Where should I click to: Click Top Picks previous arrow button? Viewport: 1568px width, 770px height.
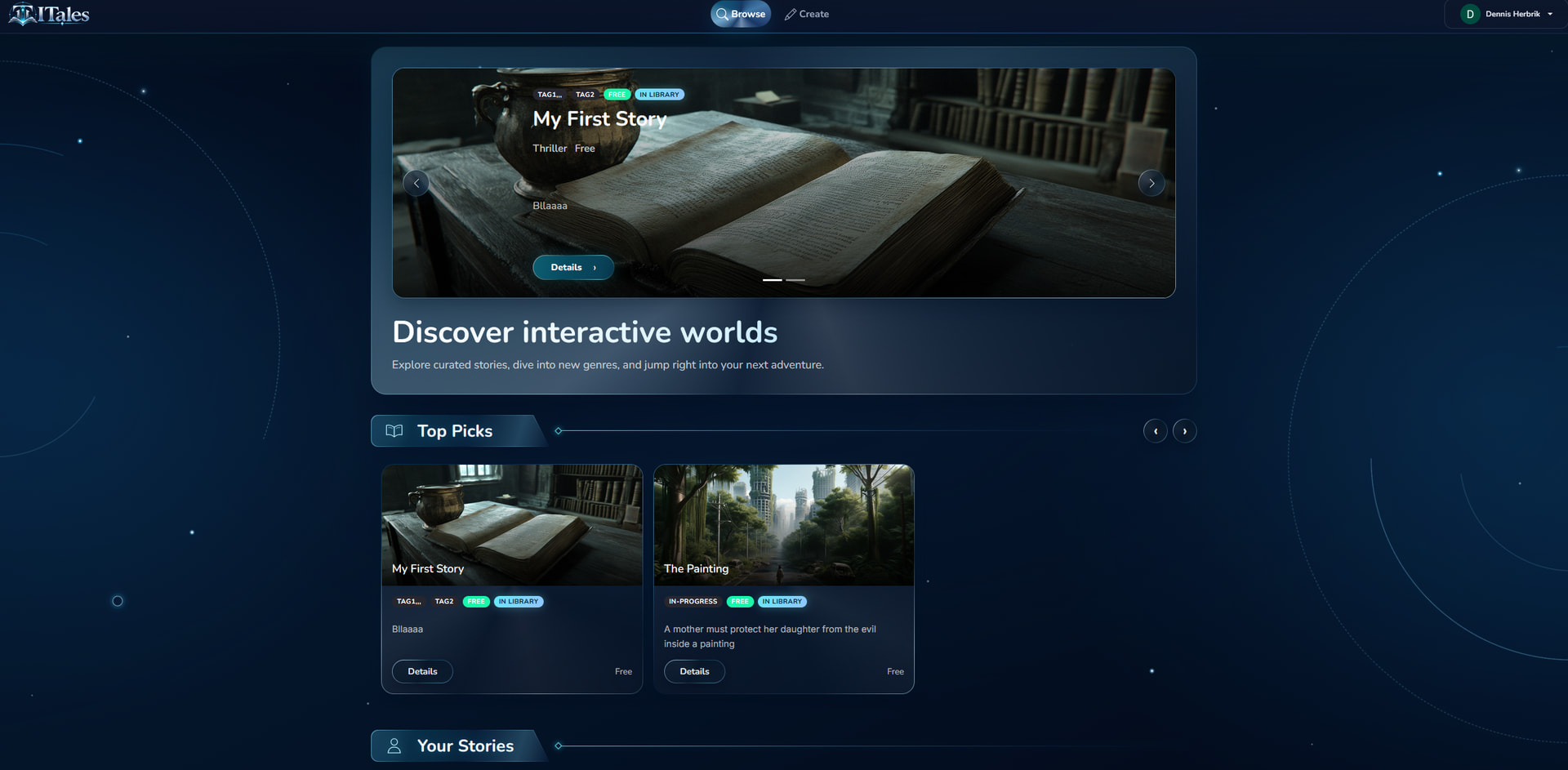point(1155,431)
